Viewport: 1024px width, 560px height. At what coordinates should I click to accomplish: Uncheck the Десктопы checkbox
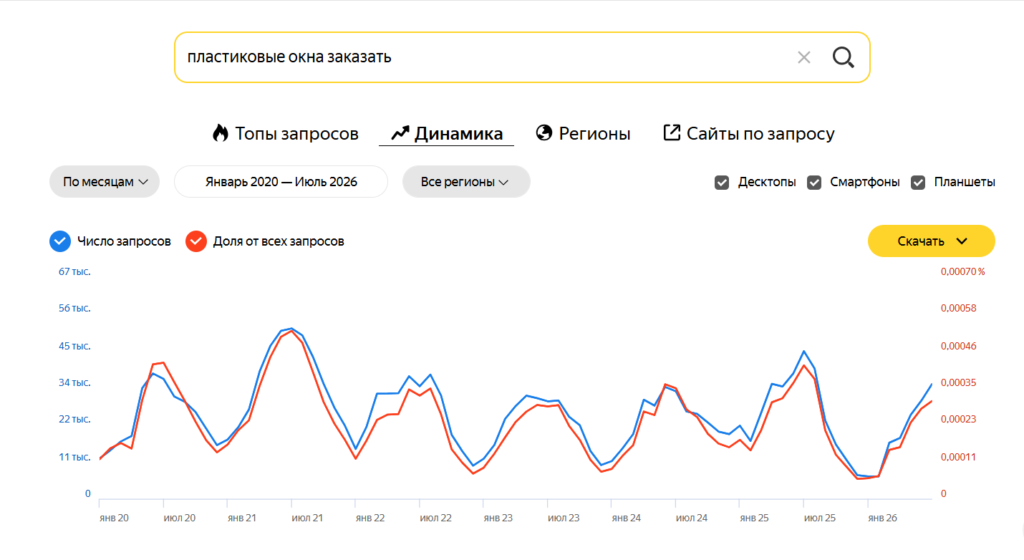click(x=722, y=182)
